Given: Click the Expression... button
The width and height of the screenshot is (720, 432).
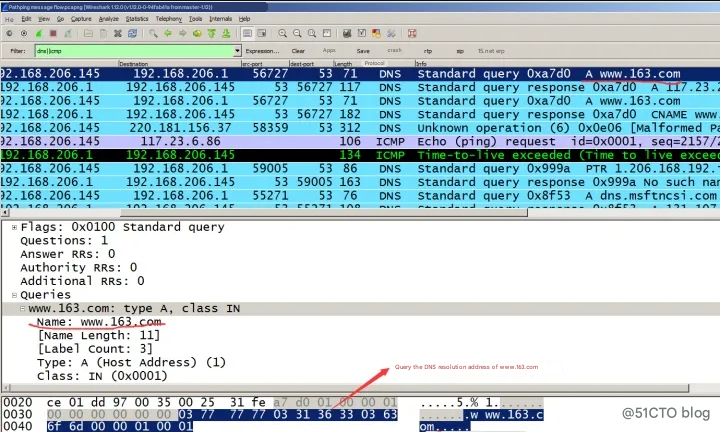Looking at the screenshot, I should coord(262,51).
